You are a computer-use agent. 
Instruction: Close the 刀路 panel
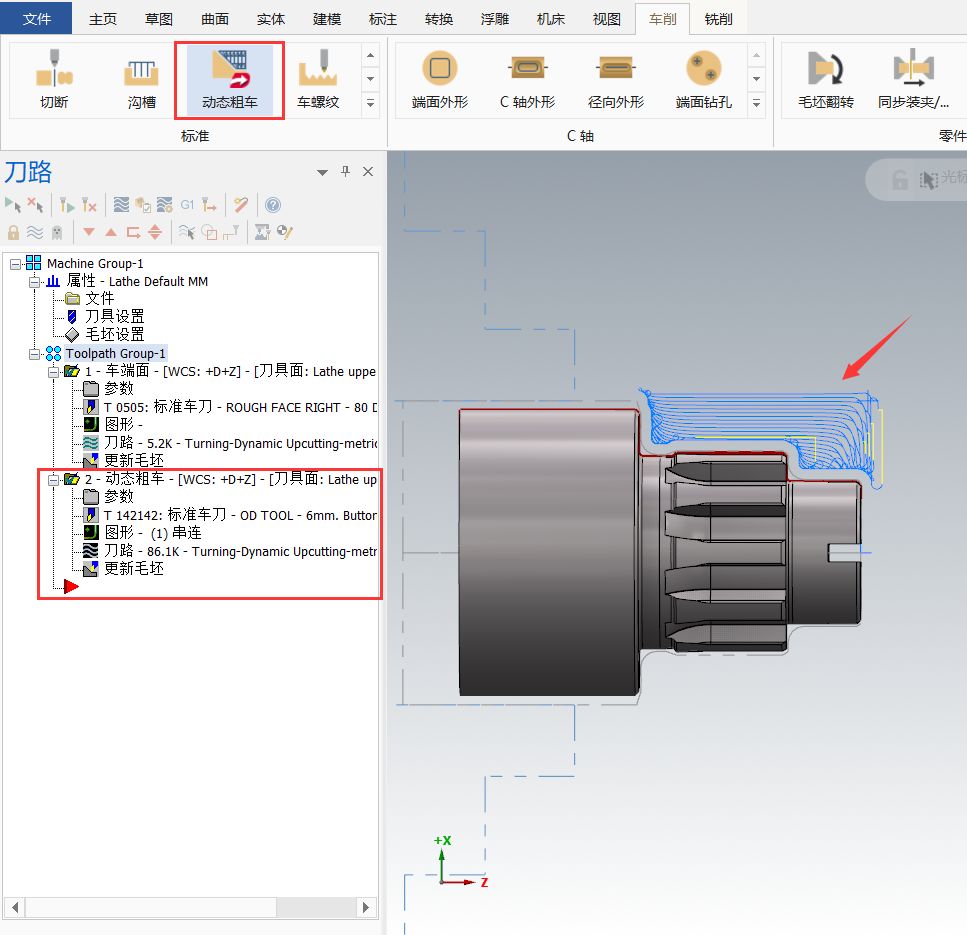point(368,171)
